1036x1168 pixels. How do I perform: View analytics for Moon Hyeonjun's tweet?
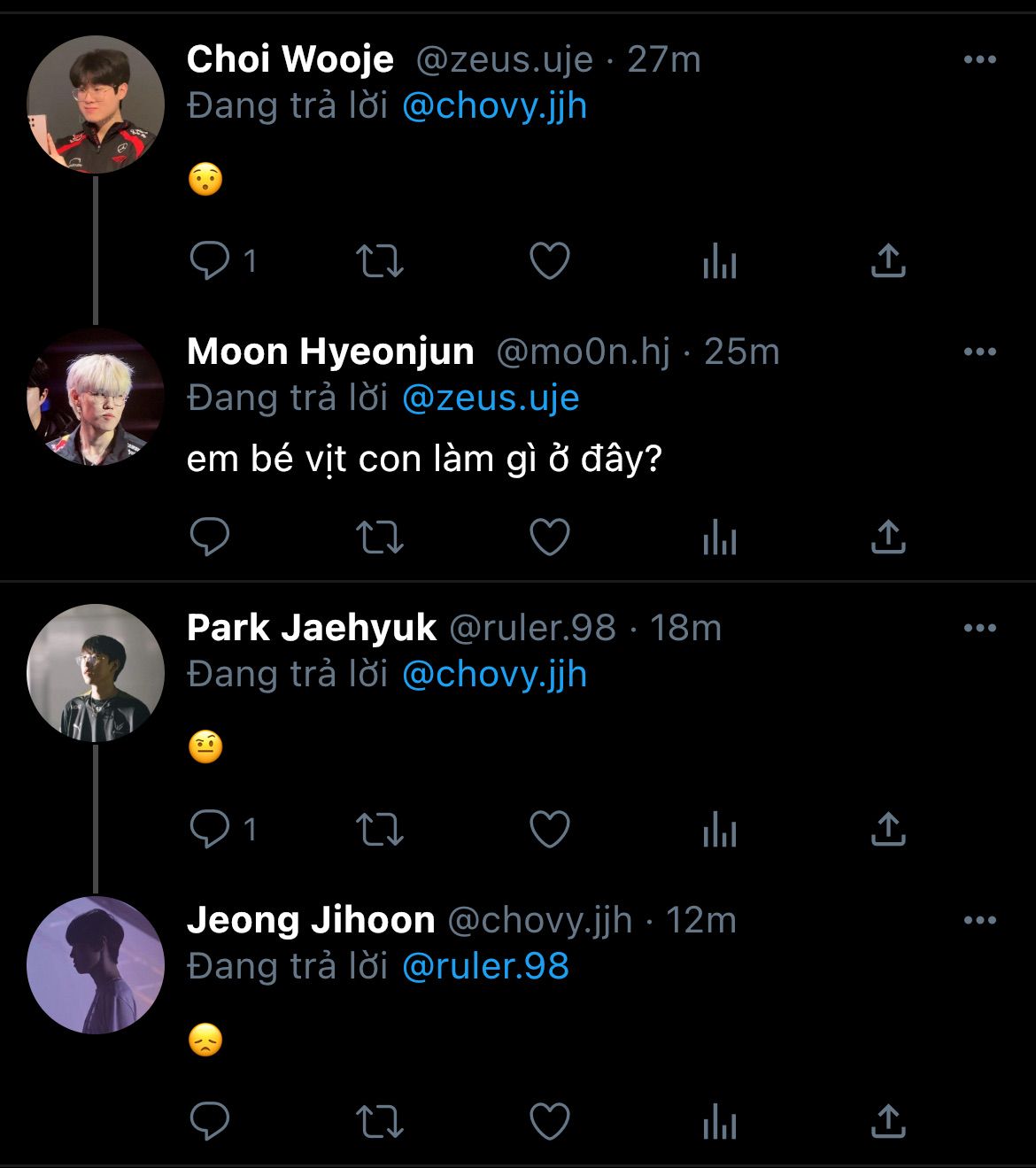click(x=719, y=537)
